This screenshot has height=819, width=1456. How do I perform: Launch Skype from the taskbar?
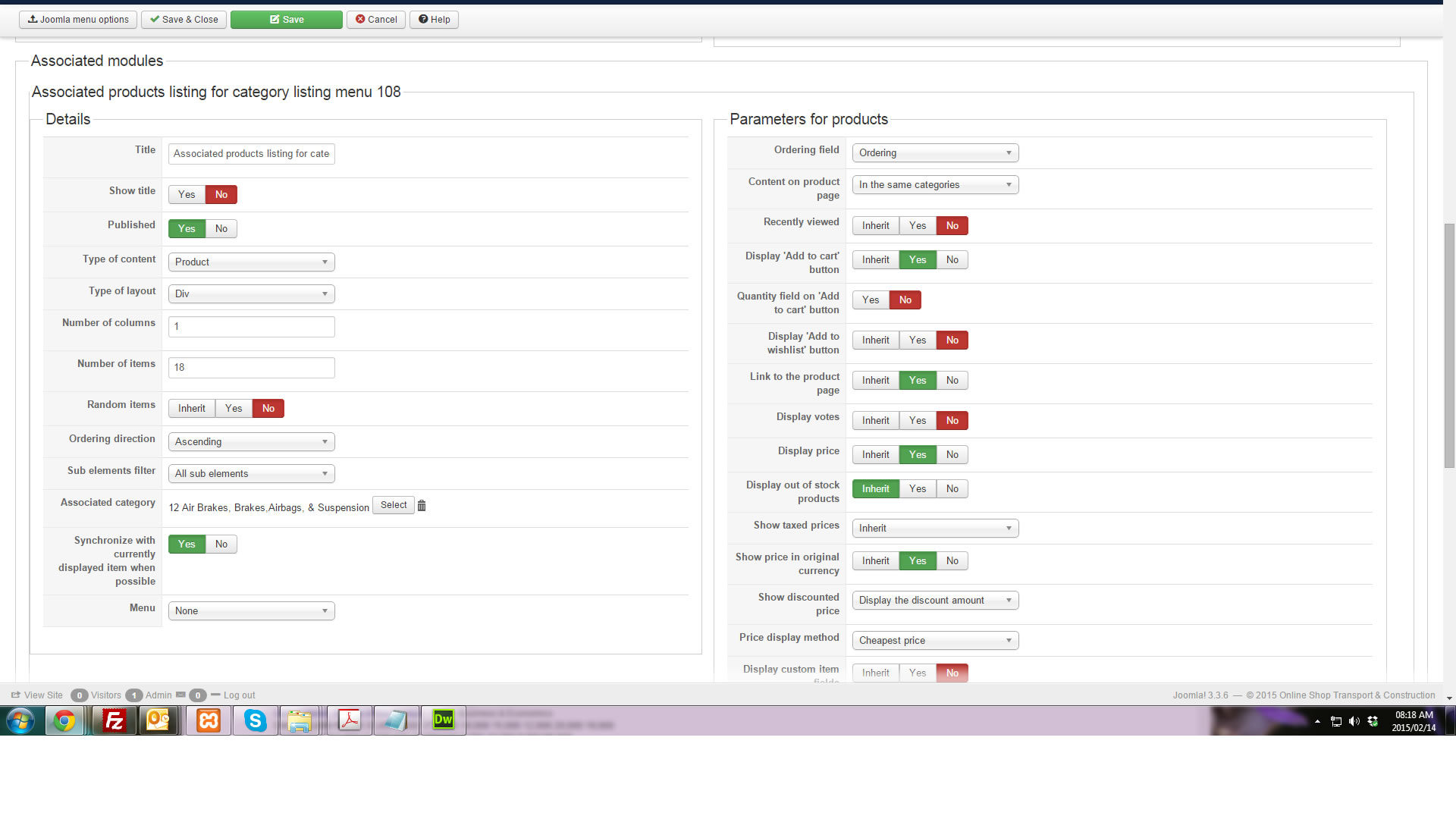click(256, 720)
